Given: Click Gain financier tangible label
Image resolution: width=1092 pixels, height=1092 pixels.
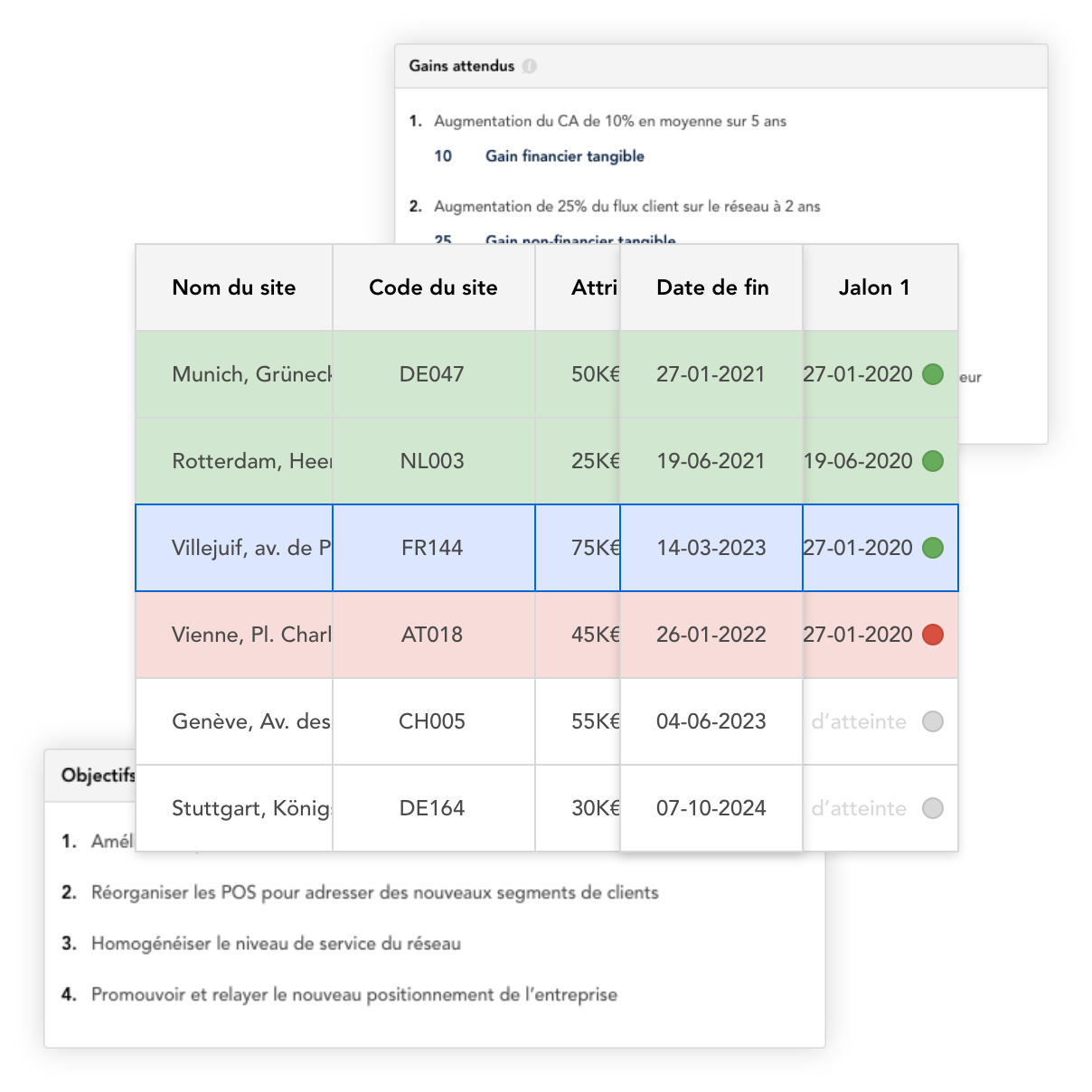Looking at the screenshot, I should click(564, 155).
